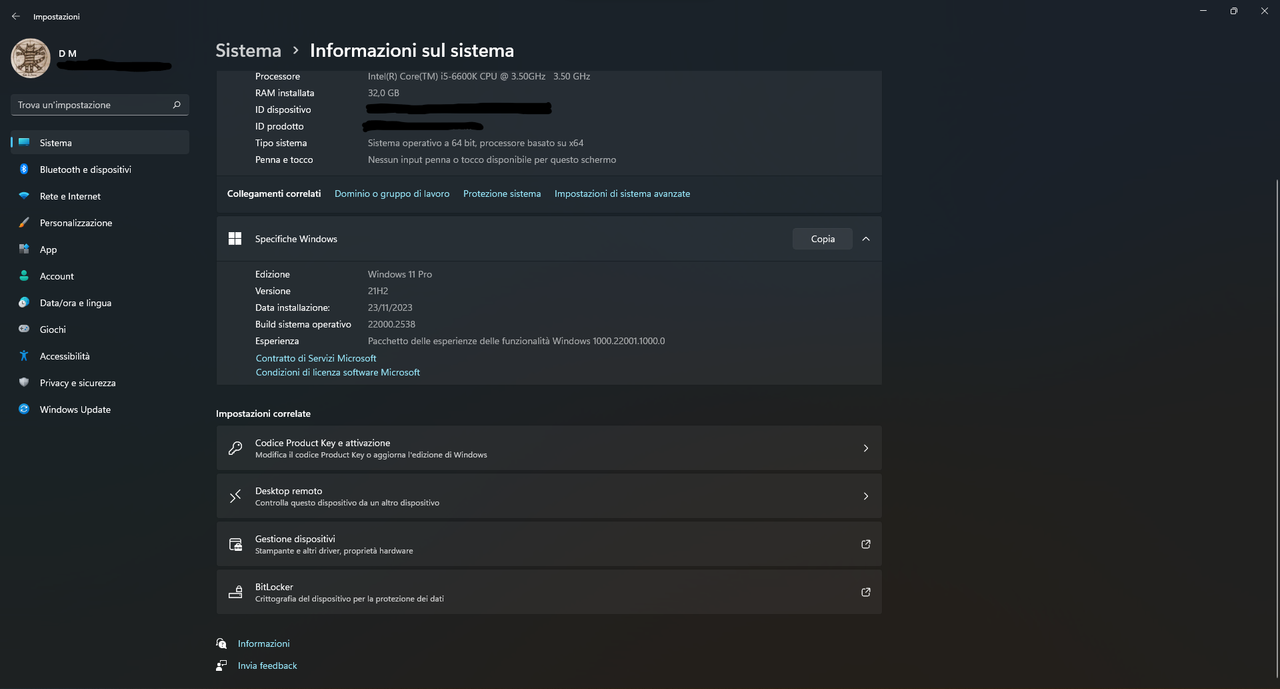Focus the Trova un'impostazione search field
The width and height of the screenshot is (1280, 689).
coord(100,104)
